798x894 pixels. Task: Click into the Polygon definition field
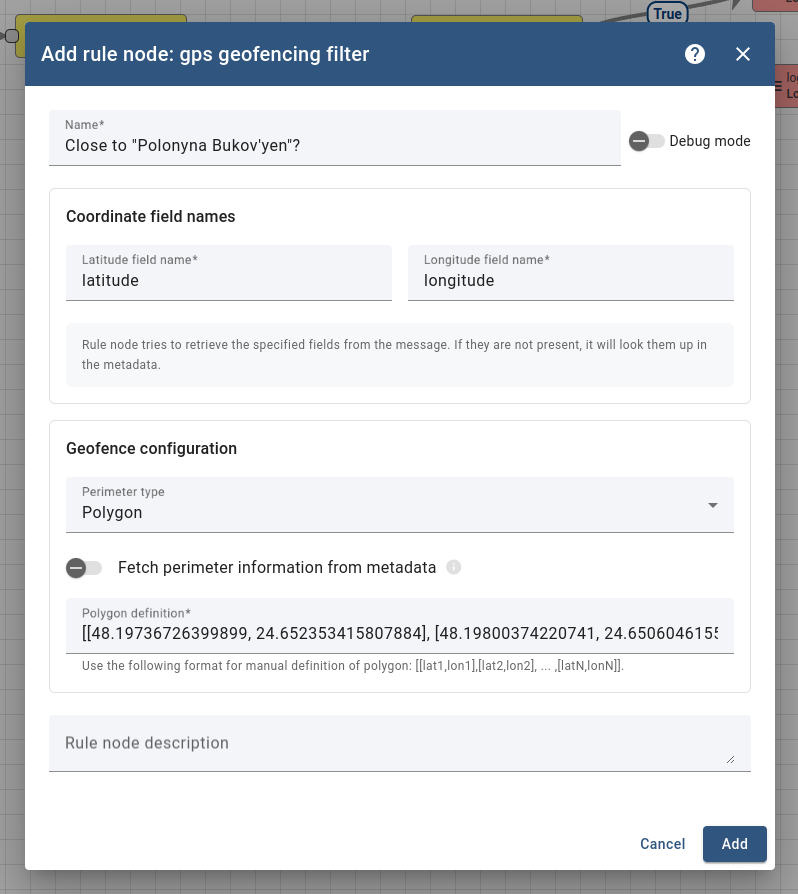(x=400, y=633)
